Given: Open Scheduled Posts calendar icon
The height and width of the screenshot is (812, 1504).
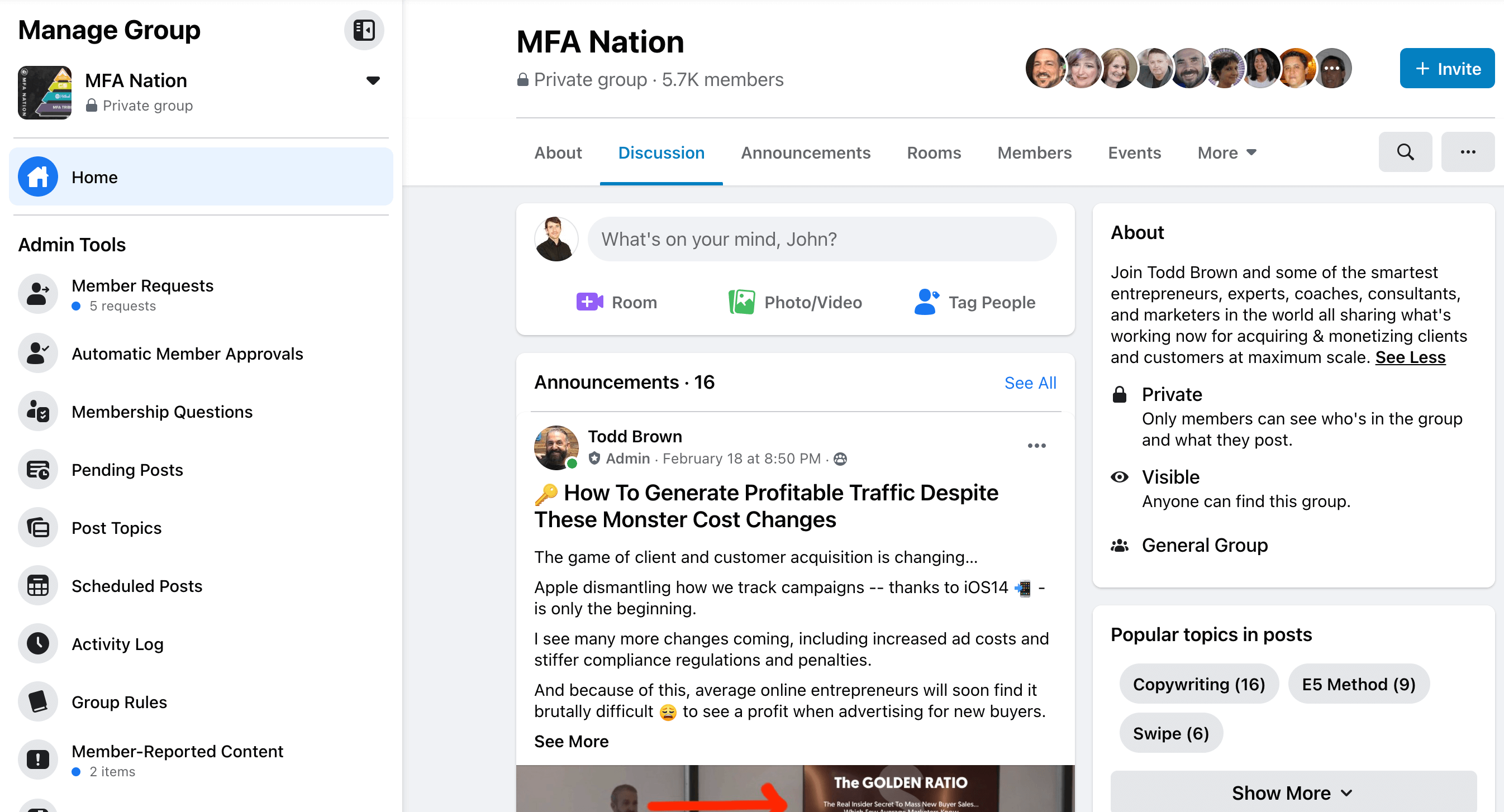Looking at the screenshot, I should tap(38, 585).
